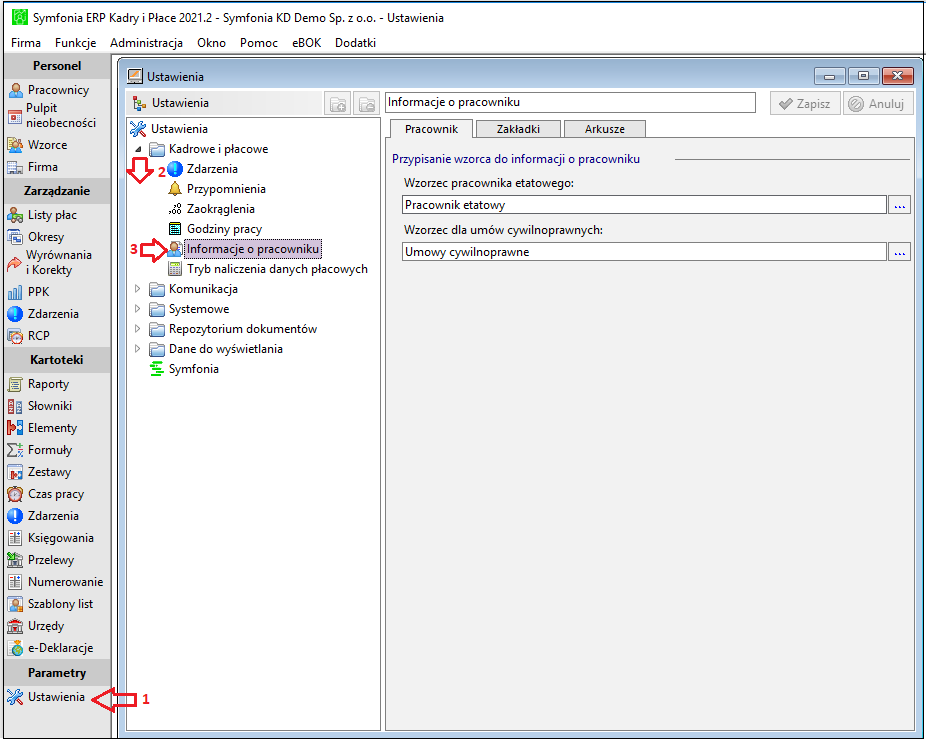The height and width of the screenshot is (741, 926).
Task: Browse for Wzorzec pracownika etatowego
Action: point(899,205)
